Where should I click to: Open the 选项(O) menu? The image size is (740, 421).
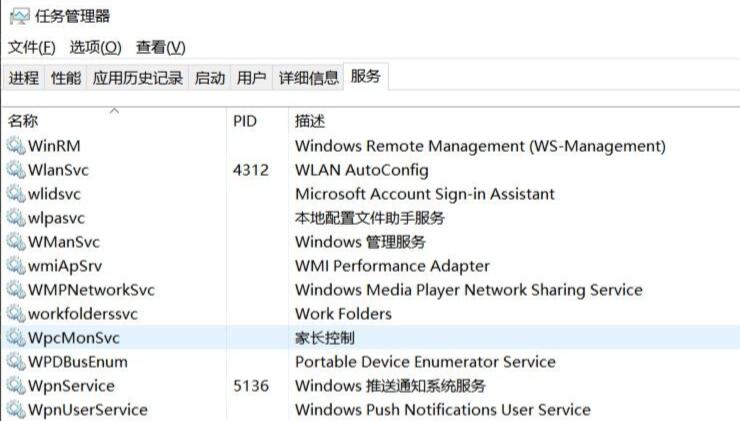[95, 48]
